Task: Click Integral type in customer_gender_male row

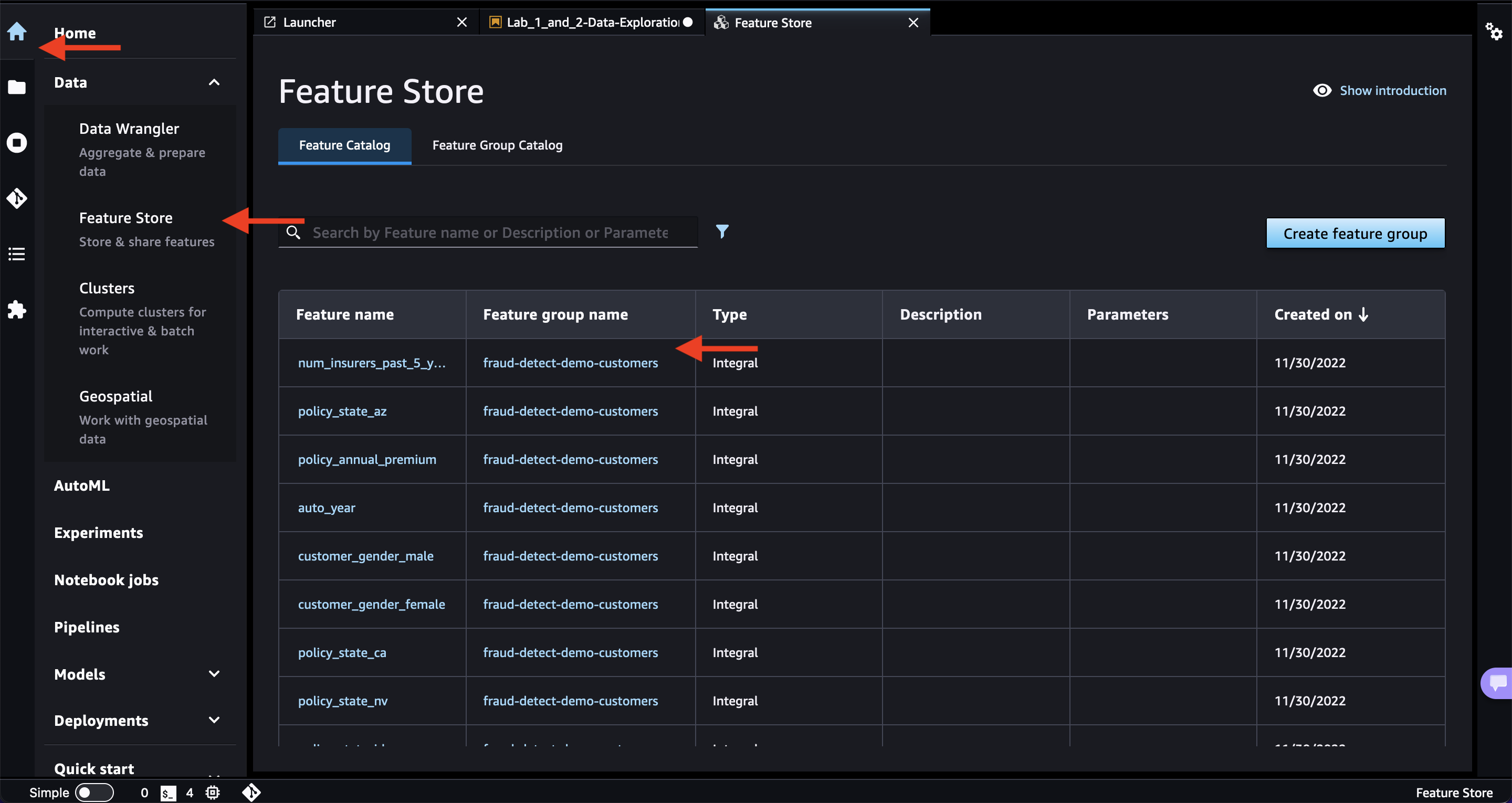Action: pyautogui.click(x=735, y=556)
